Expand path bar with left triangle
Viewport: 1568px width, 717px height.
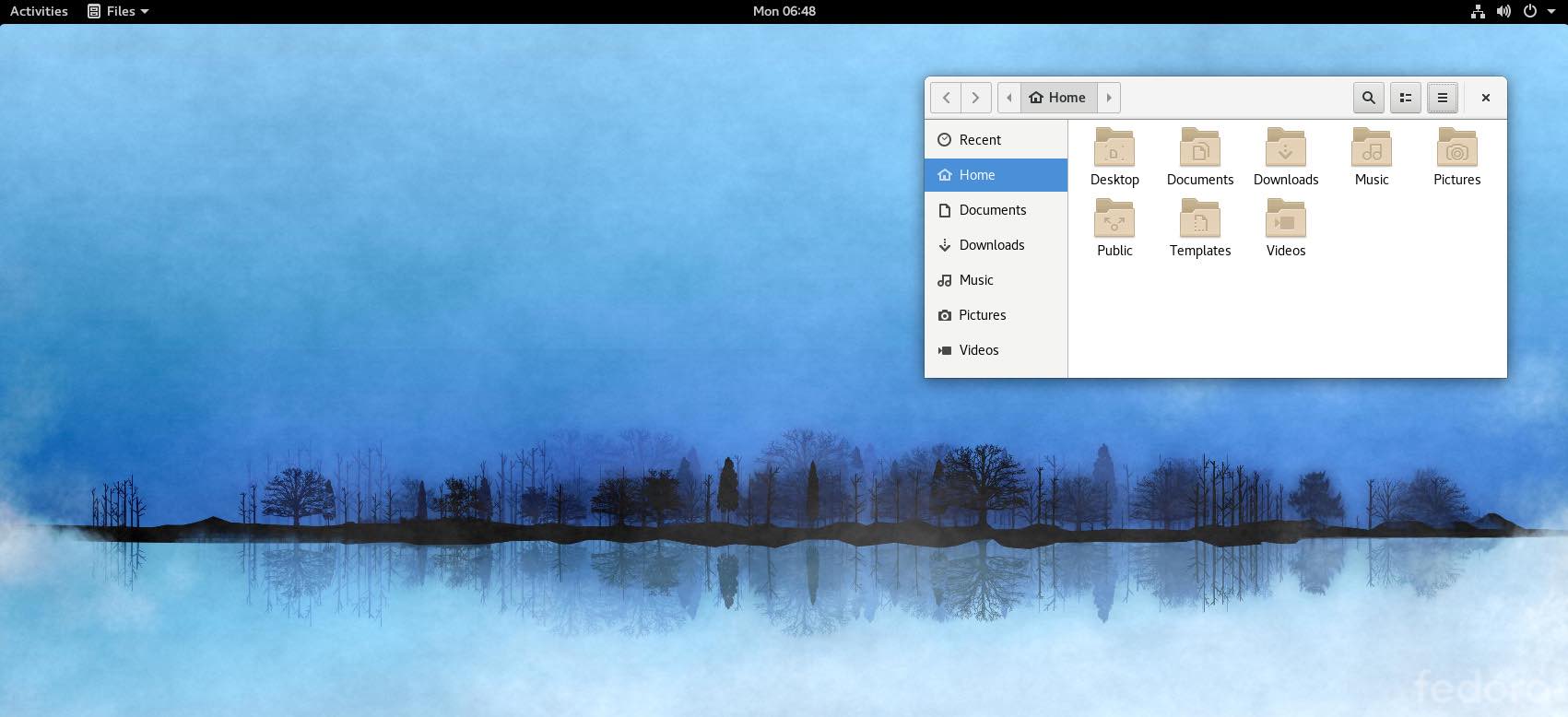tap(1009, 98)
